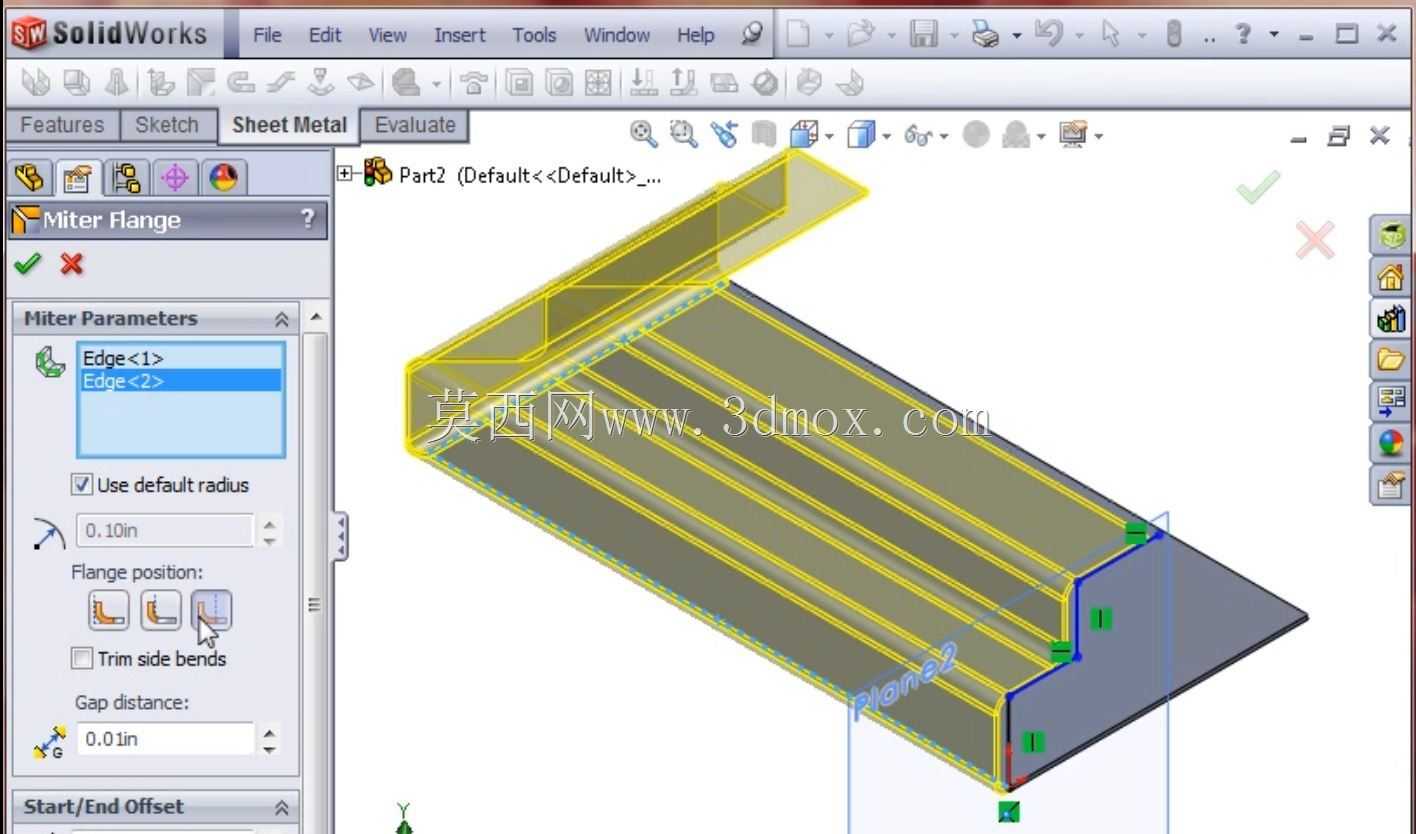1416x834 pixels.
Task: Select Bend Outside flange position
Action: tap(212, 611)
